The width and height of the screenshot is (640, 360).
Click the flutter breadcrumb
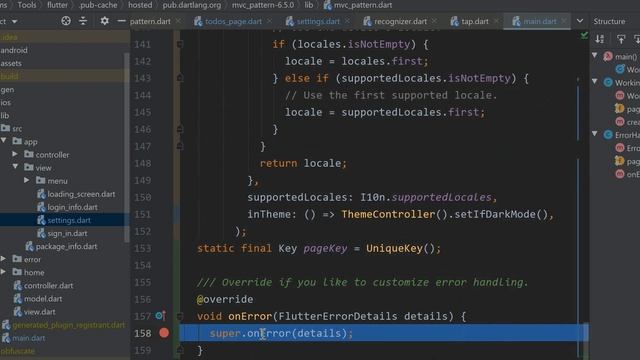point(57,5)
